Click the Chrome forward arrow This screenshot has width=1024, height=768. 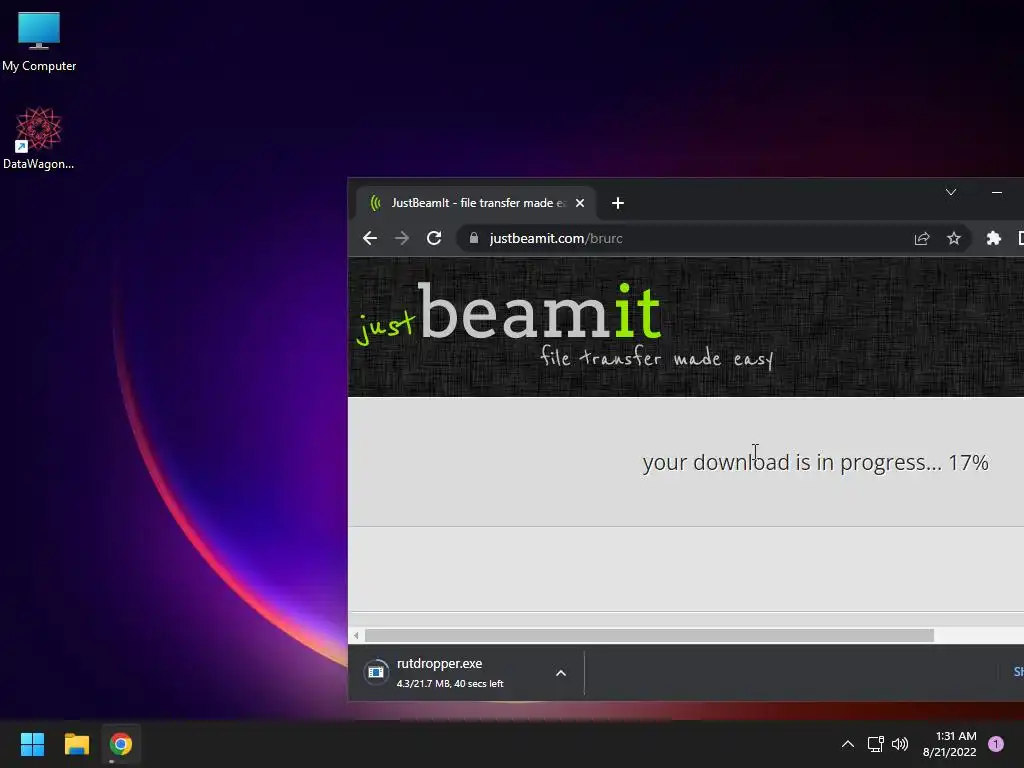[402, 238]
